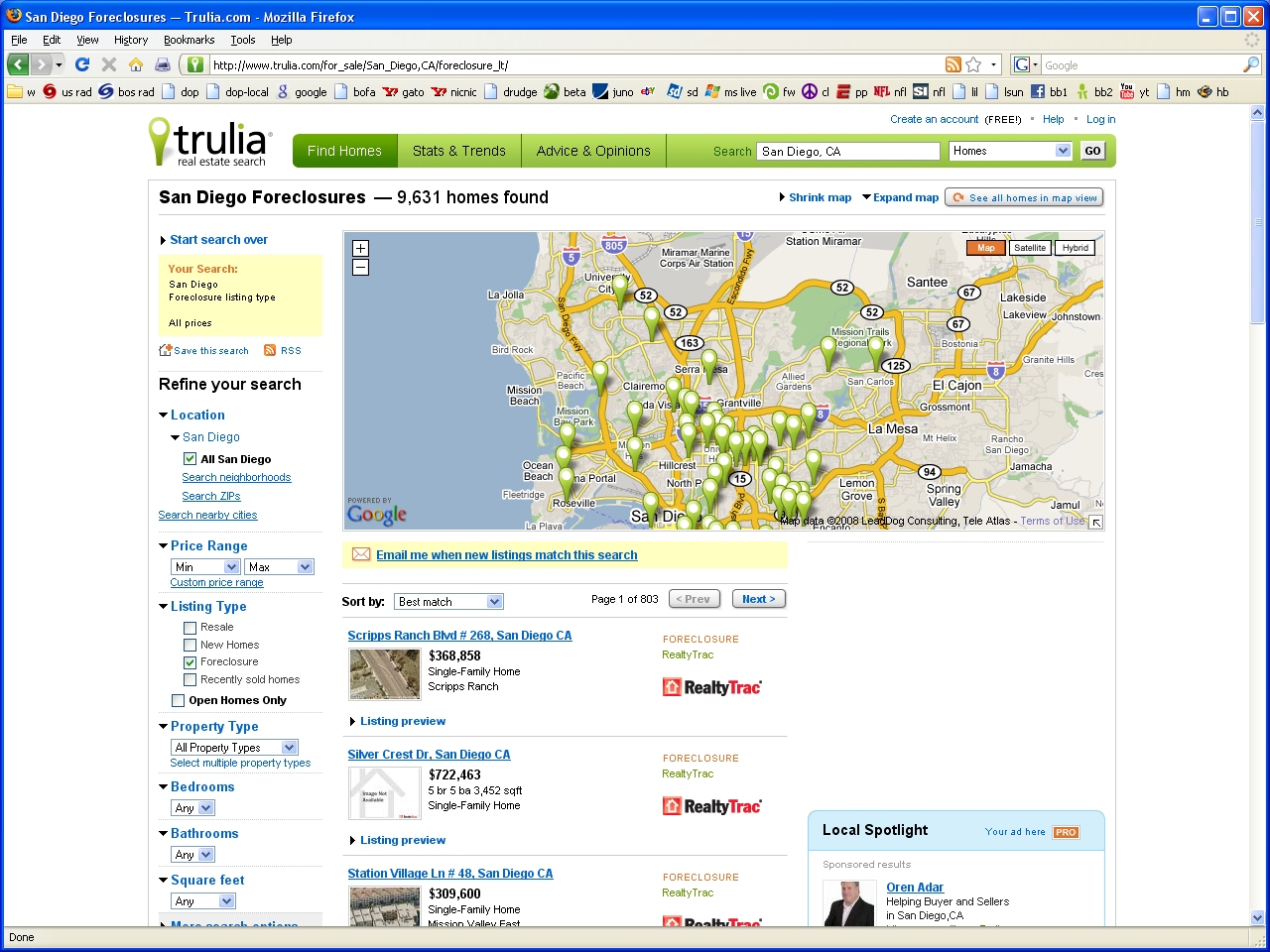This screenshot has width=1270, height=952.
Task: Open the 'beta' bookmark
Action: [x=565, y=92]
